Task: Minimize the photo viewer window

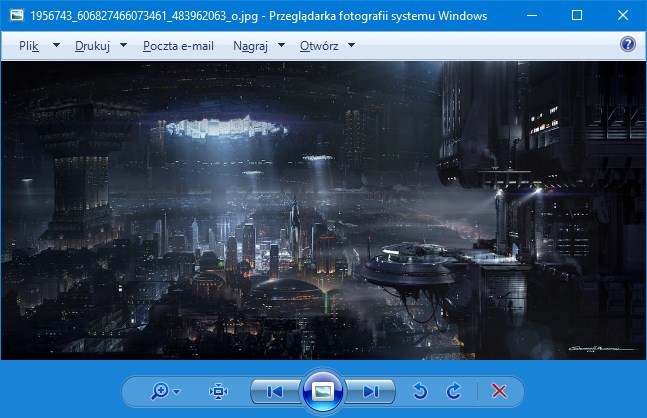Action: tap(532, 16)
